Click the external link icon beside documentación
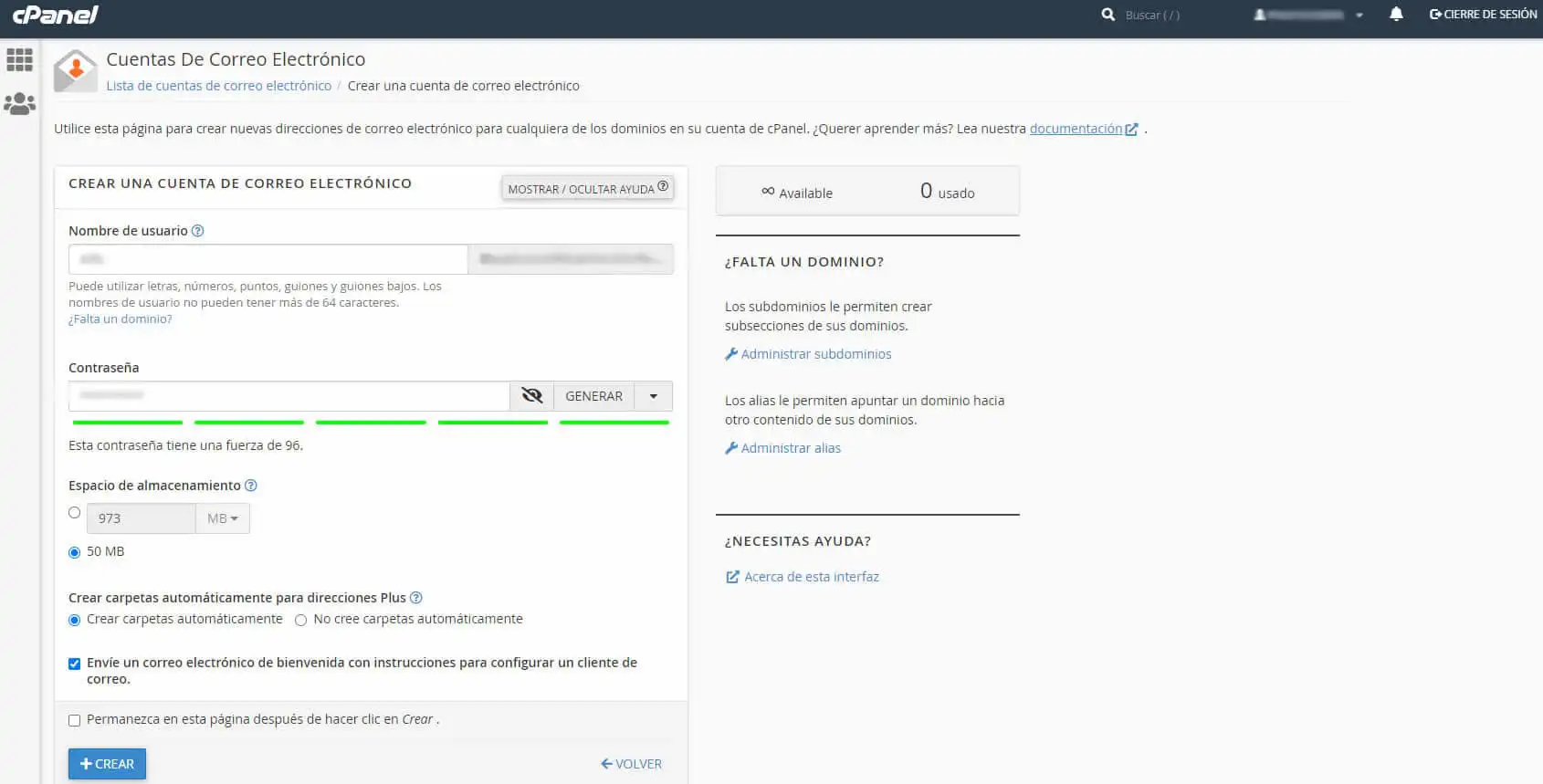This screenshot has height=784, width=1543. (x=1132, y=130)
